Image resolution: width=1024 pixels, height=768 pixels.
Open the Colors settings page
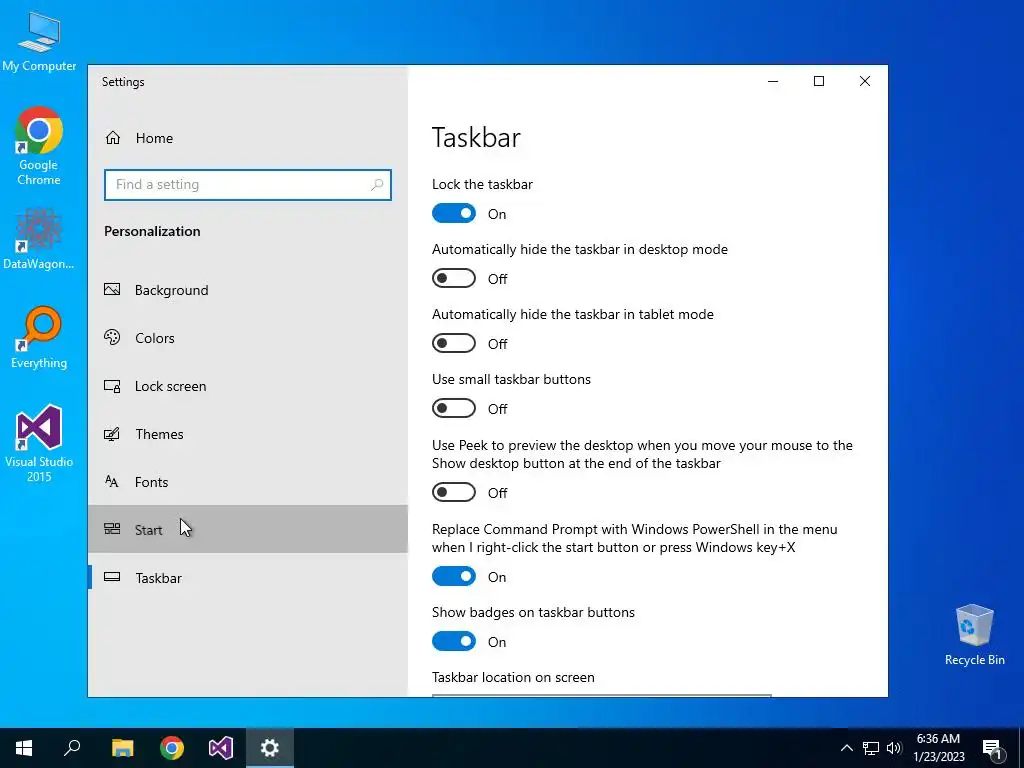(x=248, y=338)
